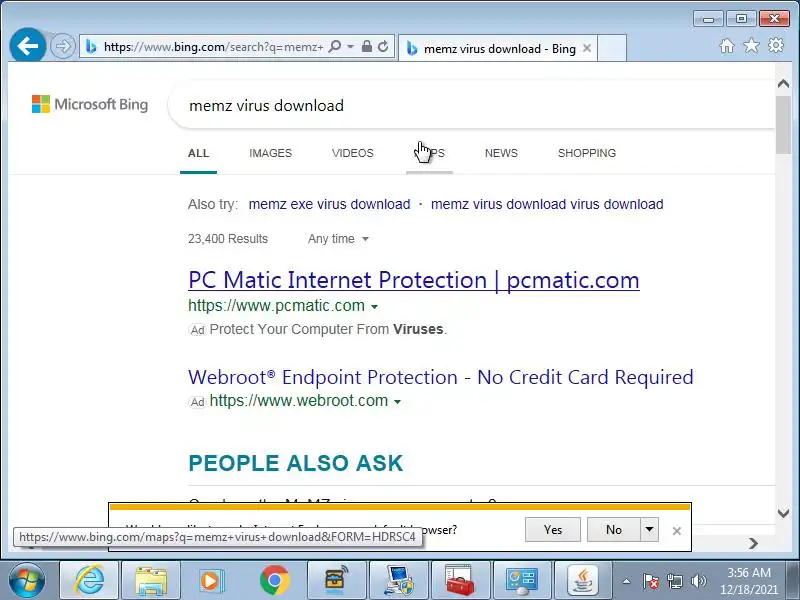The height and width of the screenshot is (600, 800).
Task: Click into the Bing search box
Action: (x=472, y=106)
